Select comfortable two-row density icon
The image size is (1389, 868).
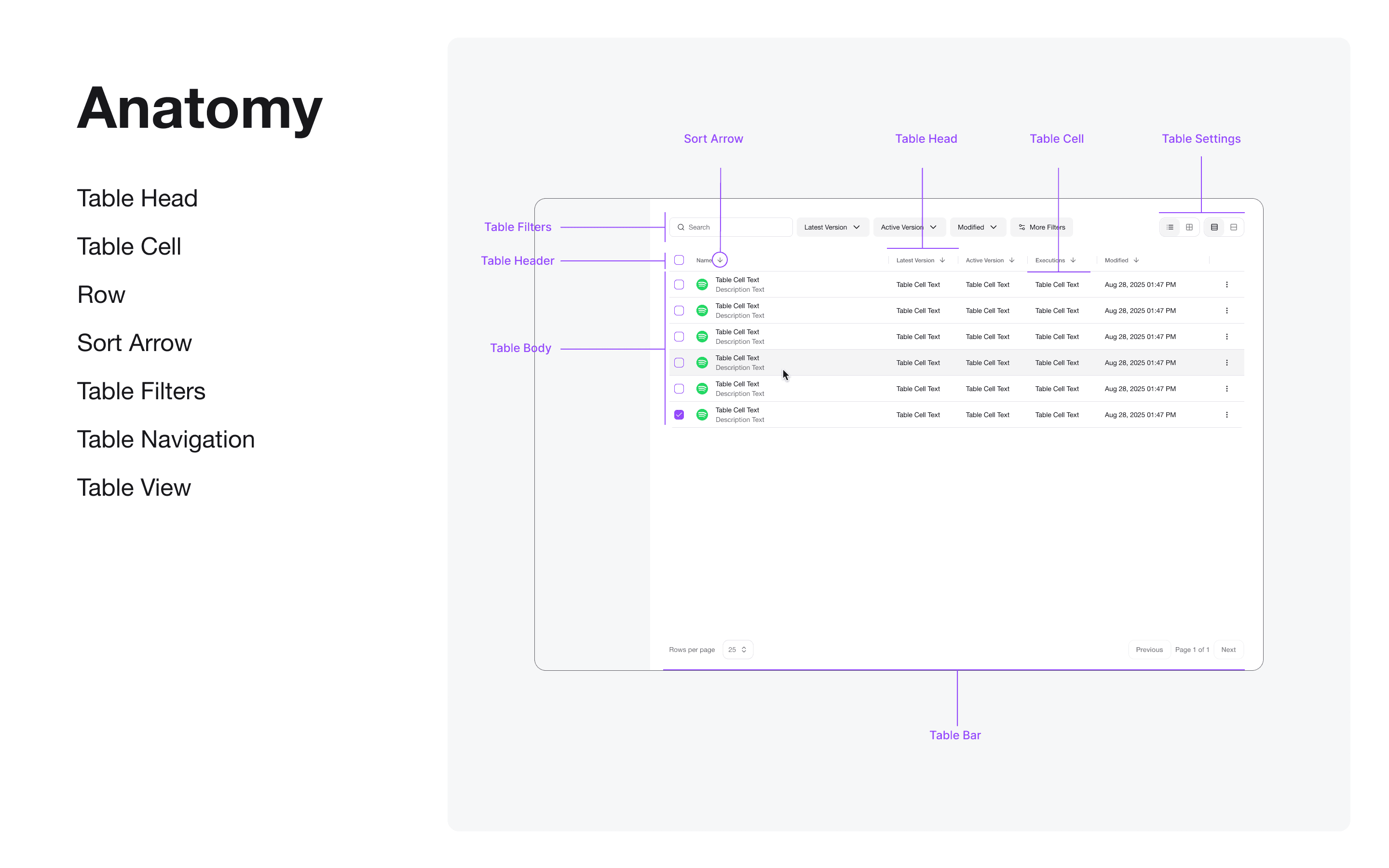pyautogui.click(x=1233, y=227)
